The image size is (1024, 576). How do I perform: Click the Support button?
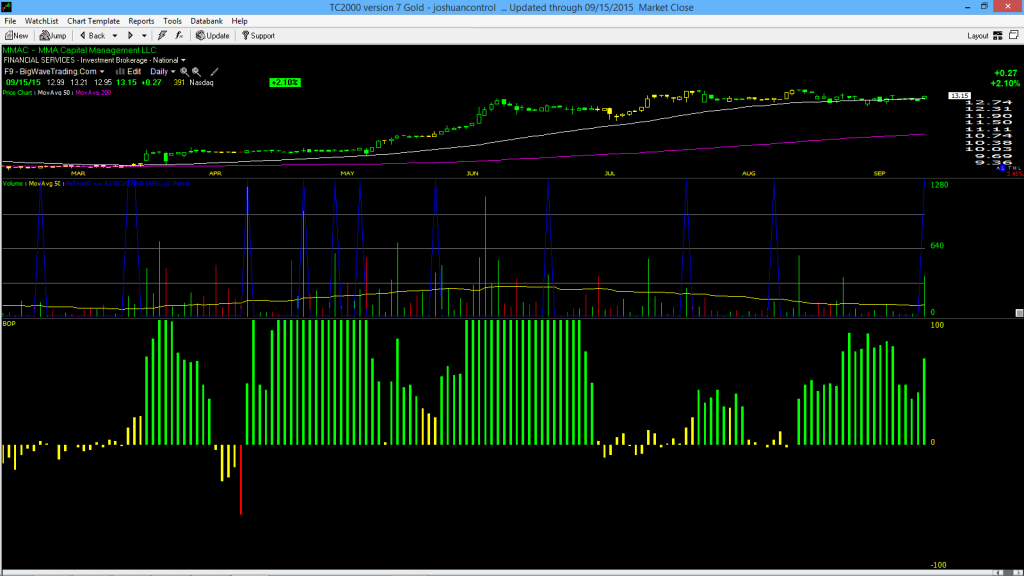tap(259, 36)
